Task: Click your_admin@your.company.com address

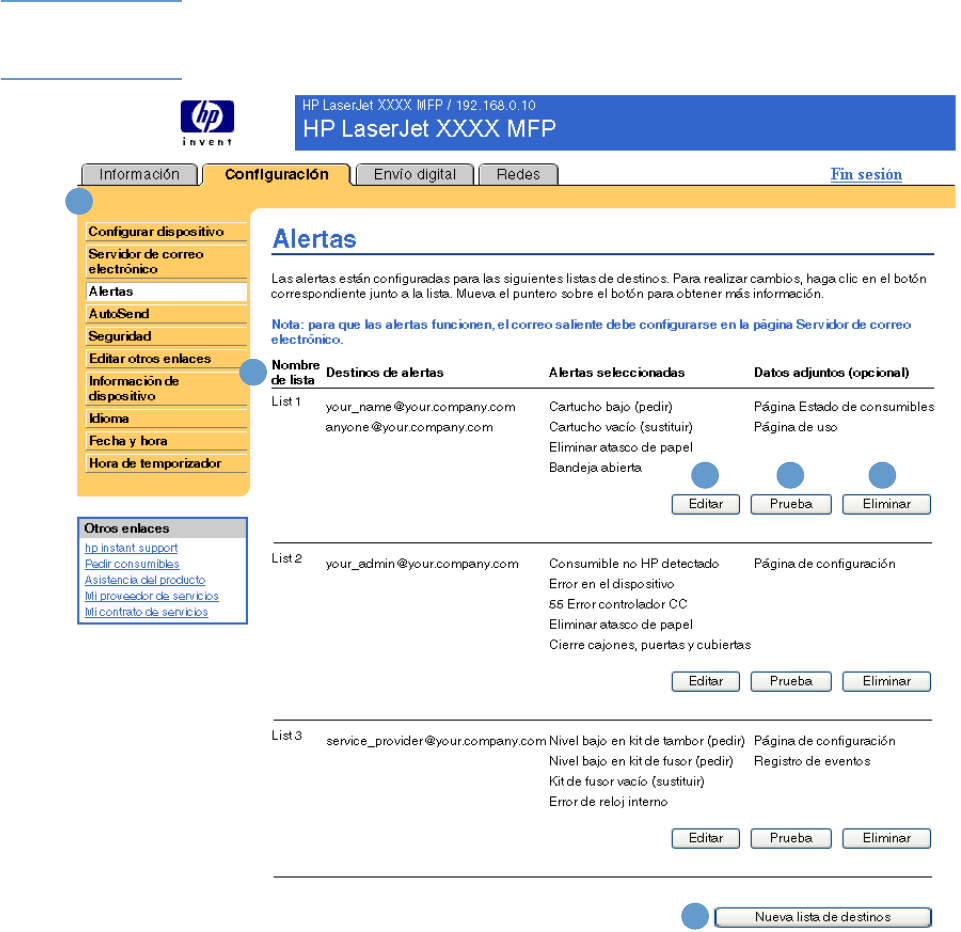Action: tap(422, 564)
